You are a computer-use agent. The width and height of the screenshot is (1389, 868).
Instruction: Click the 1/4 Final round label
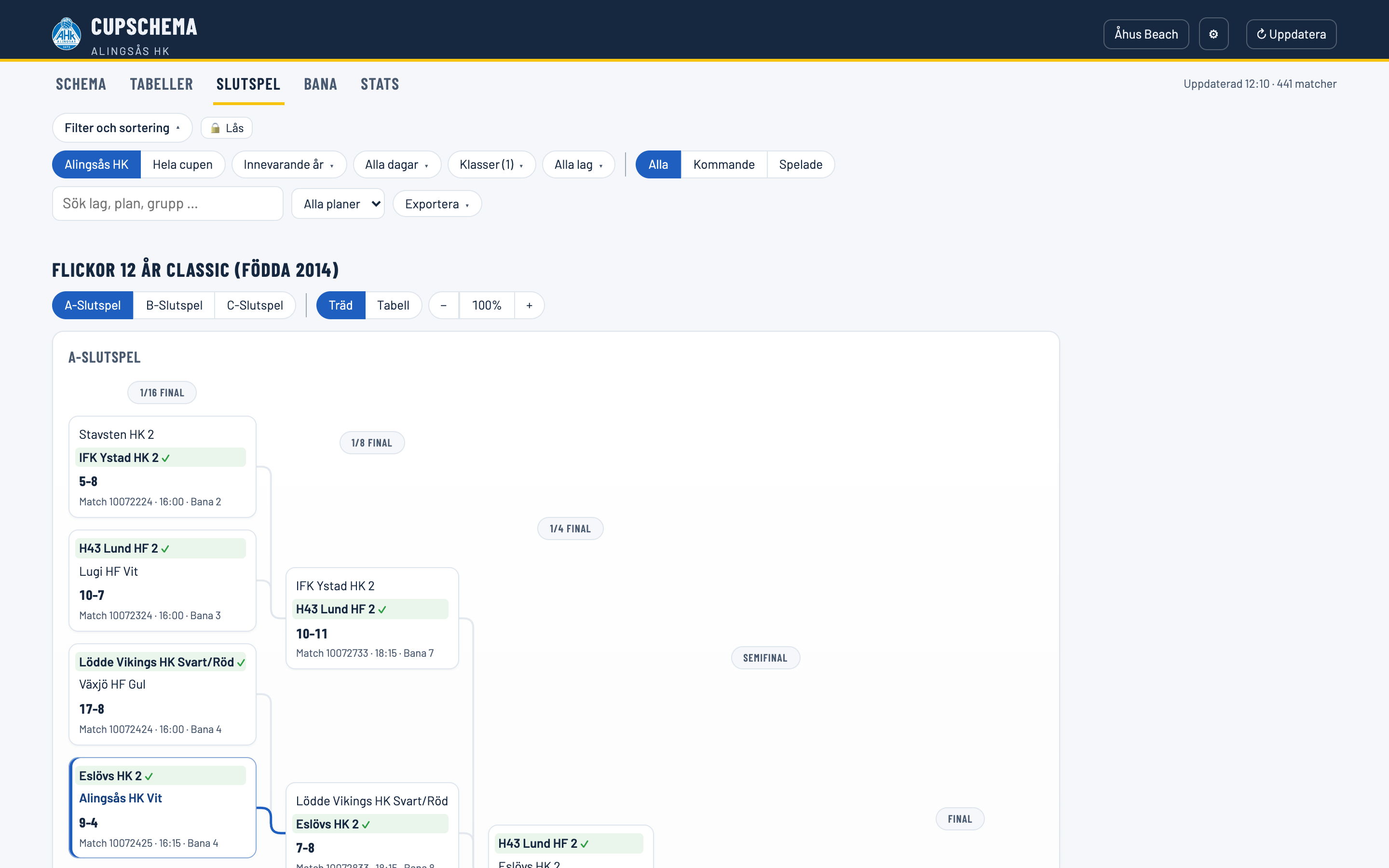tap(570, 529)
